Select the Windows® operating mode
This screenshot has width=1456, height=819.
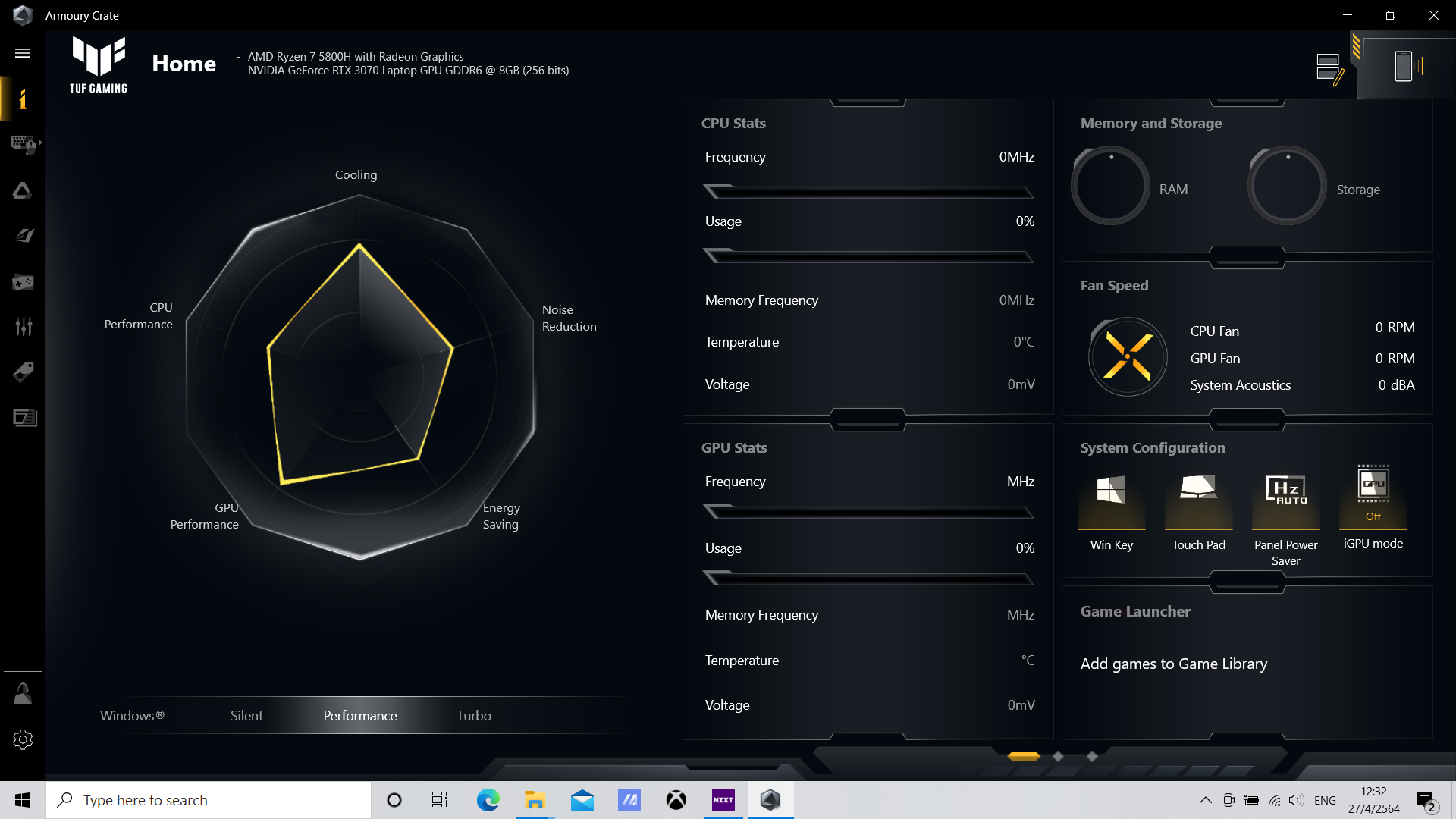tap(132, 715)
